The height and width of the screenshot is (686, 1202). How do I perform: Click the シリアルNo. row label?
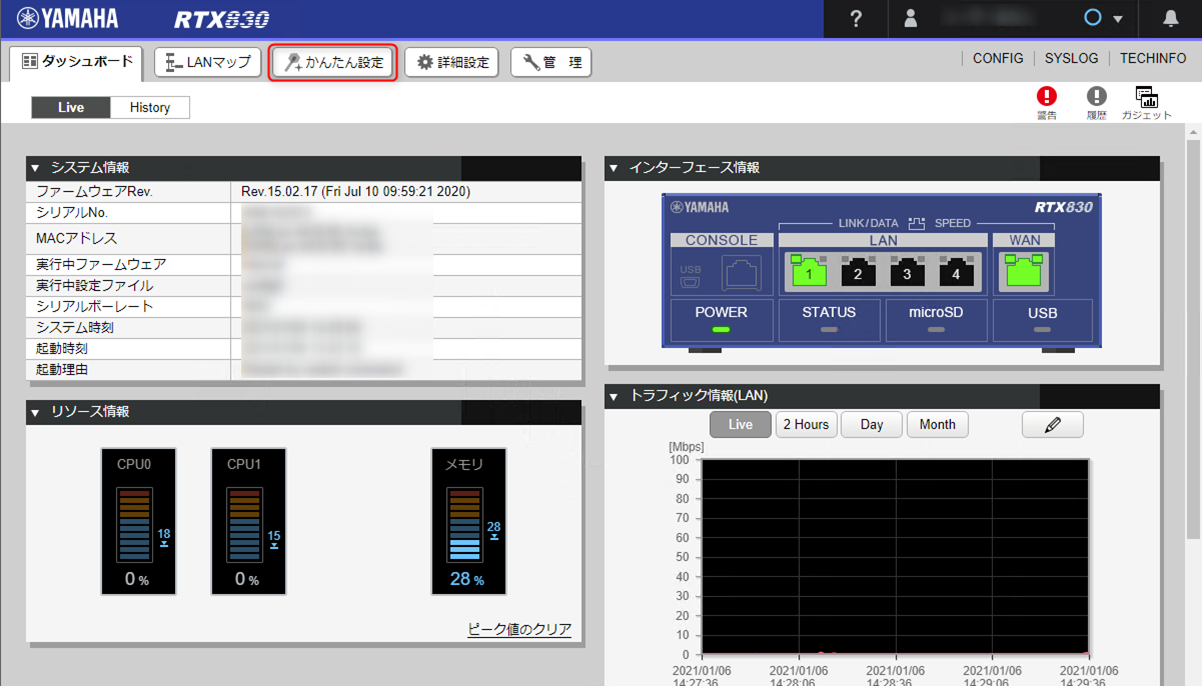pos(72,213)
